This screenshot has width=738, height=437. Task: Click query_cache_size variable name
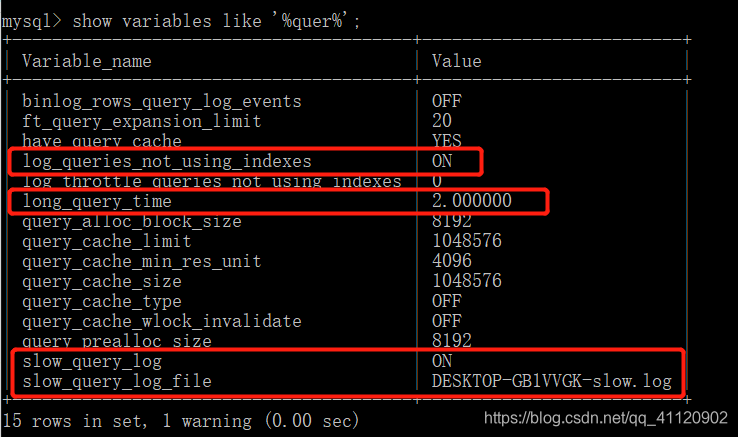[102, 281]
